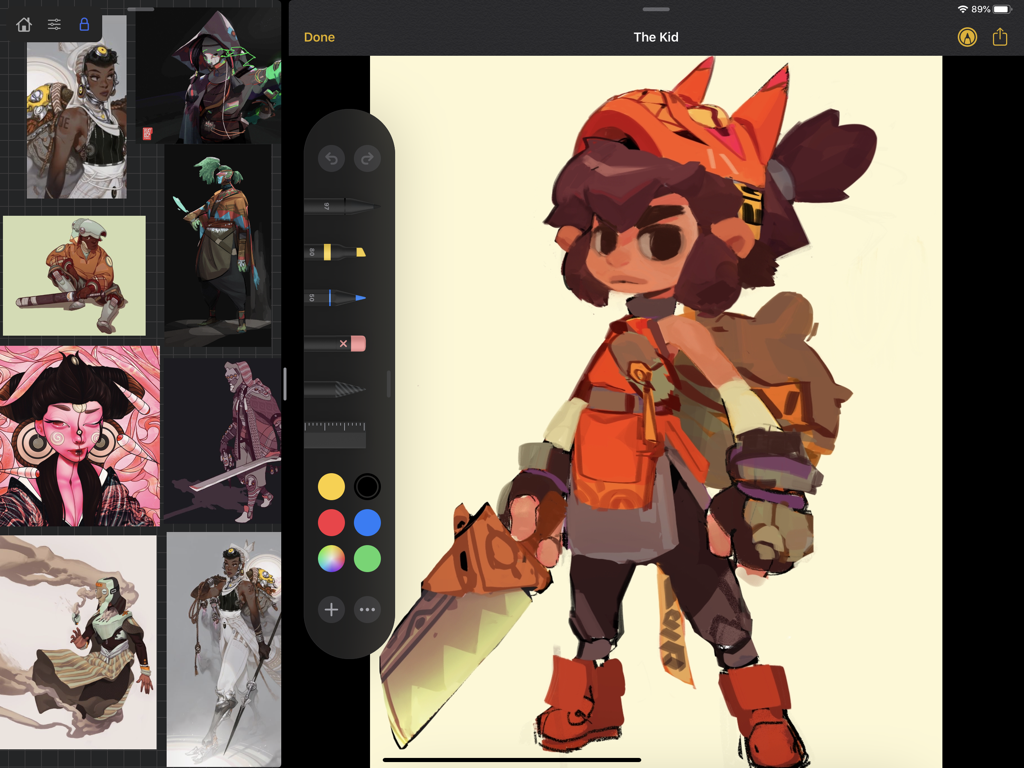Tap The Kid title in the top bar
The height and width of the screenshot is (768, 1024).
[x=655, y=36]
